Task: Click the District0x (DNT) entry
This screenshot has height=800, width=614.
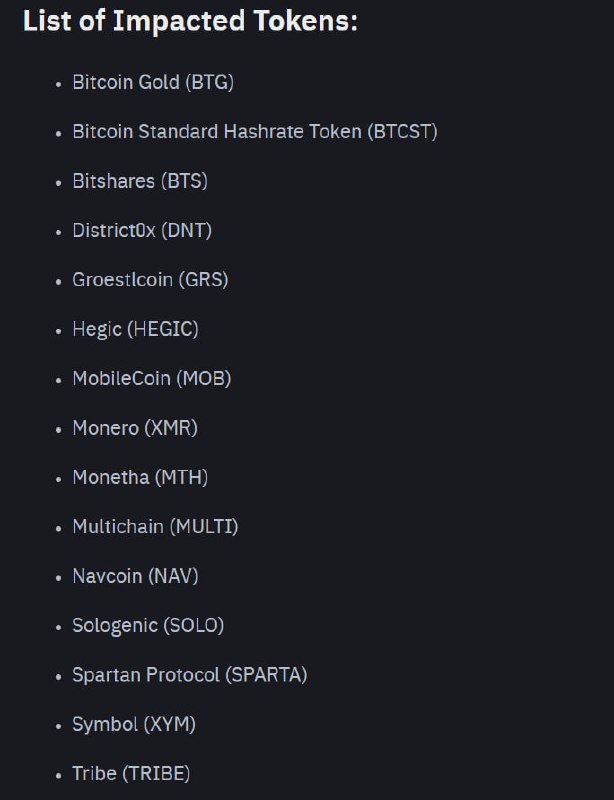Action: [142, 231]
